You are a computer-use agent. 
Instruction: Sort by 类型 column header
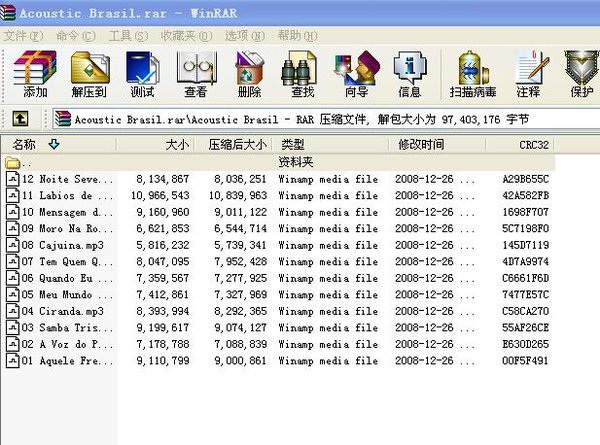[x=331, y=145]
